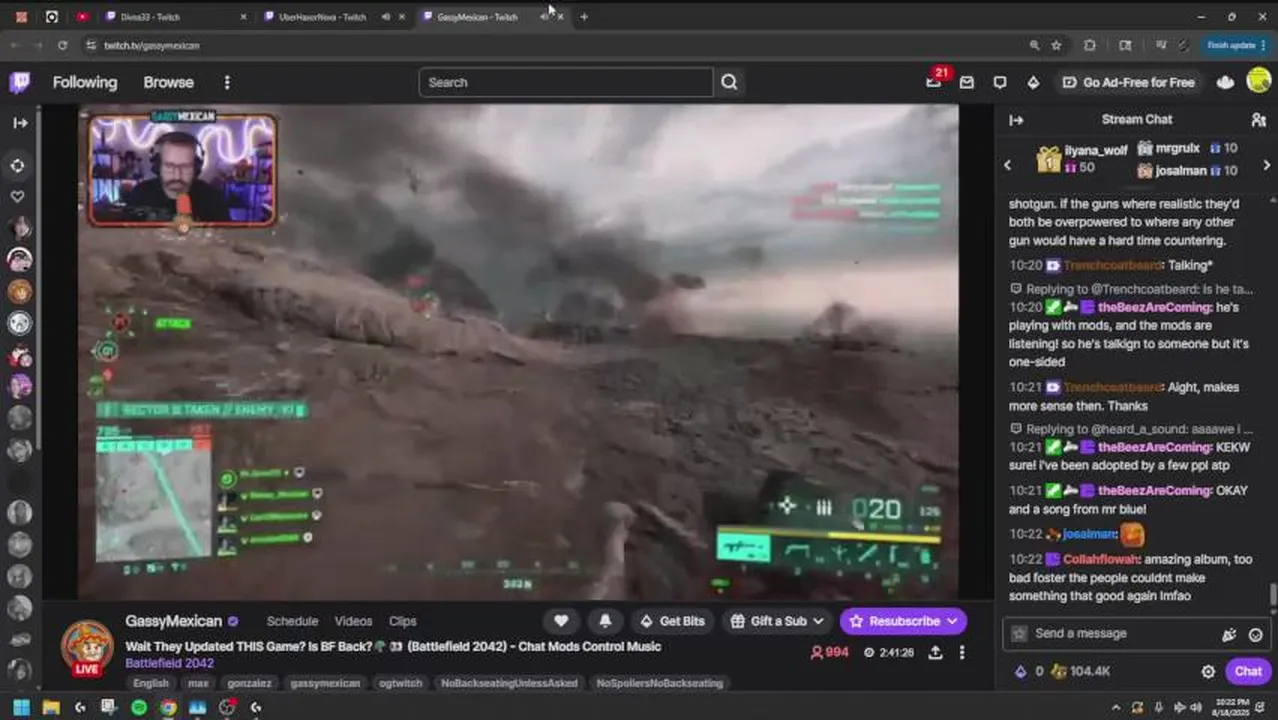This screenshot has height=720, width=1278.
Task: Open the pinned YouTube tab
Action: coord(82,17)
